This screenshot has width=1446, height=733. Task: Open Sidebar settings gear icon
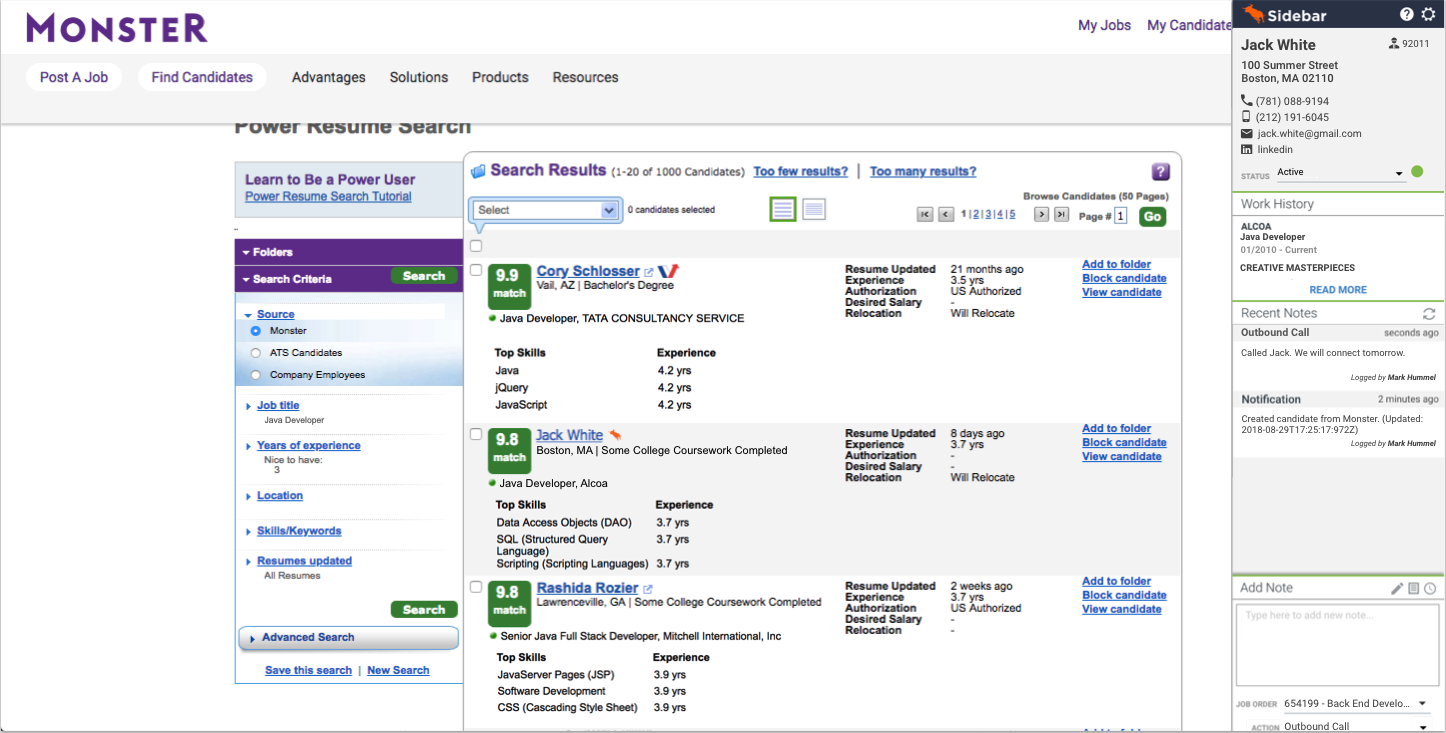click(x=1427, y=15)
